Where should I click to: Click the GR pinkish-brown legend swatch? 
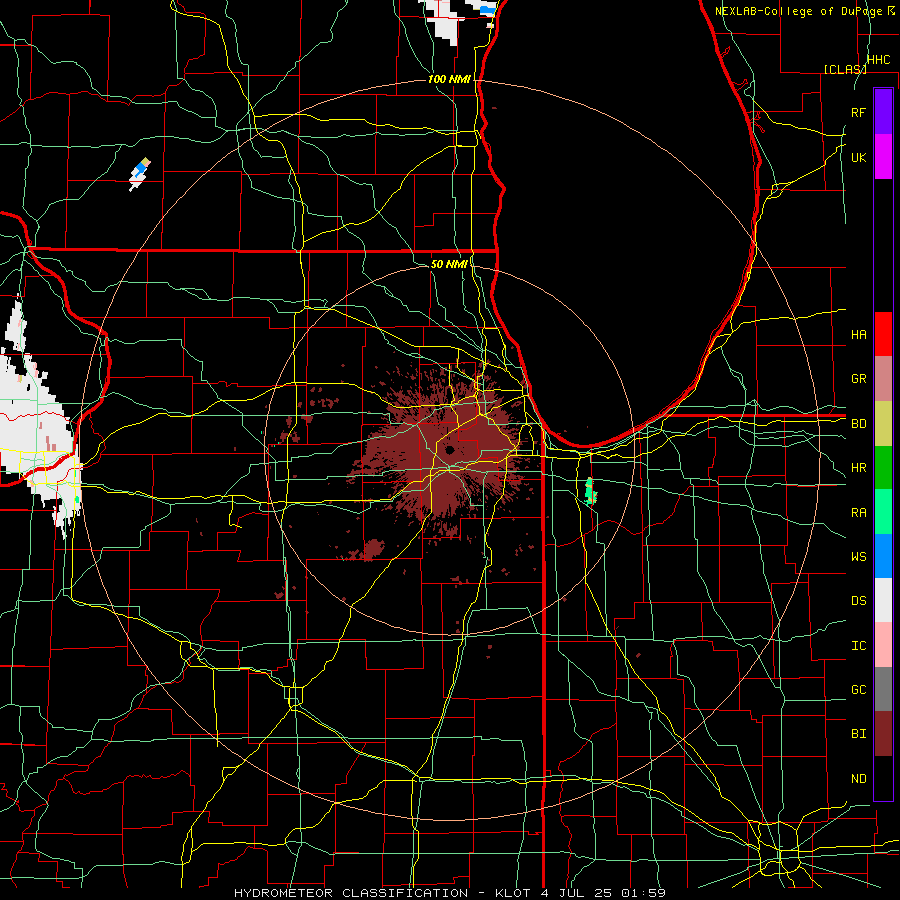[883, 378]
